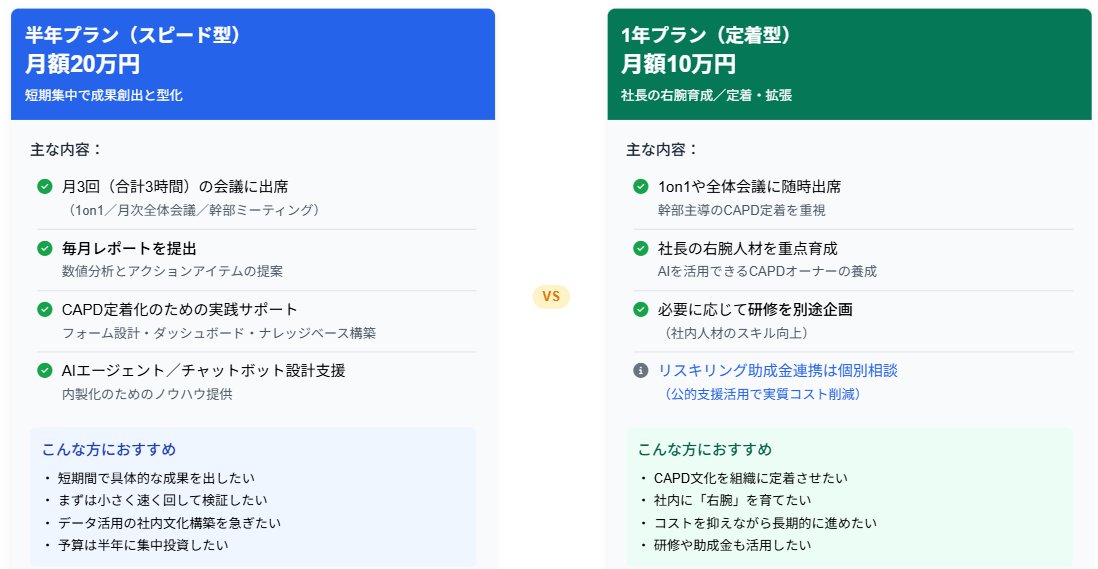Click green check icon next to 毎月レポートを提出
The image size is (1098, 569).
tap(44, 248)
